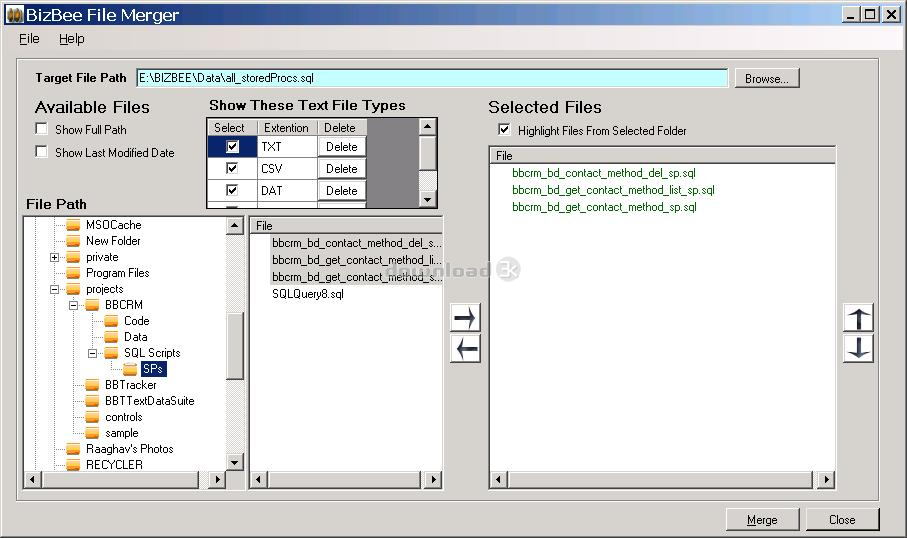Open the File menu
The height and width of the screenshot is (538, 907).
pyautogui.click(x=29, y=39)
